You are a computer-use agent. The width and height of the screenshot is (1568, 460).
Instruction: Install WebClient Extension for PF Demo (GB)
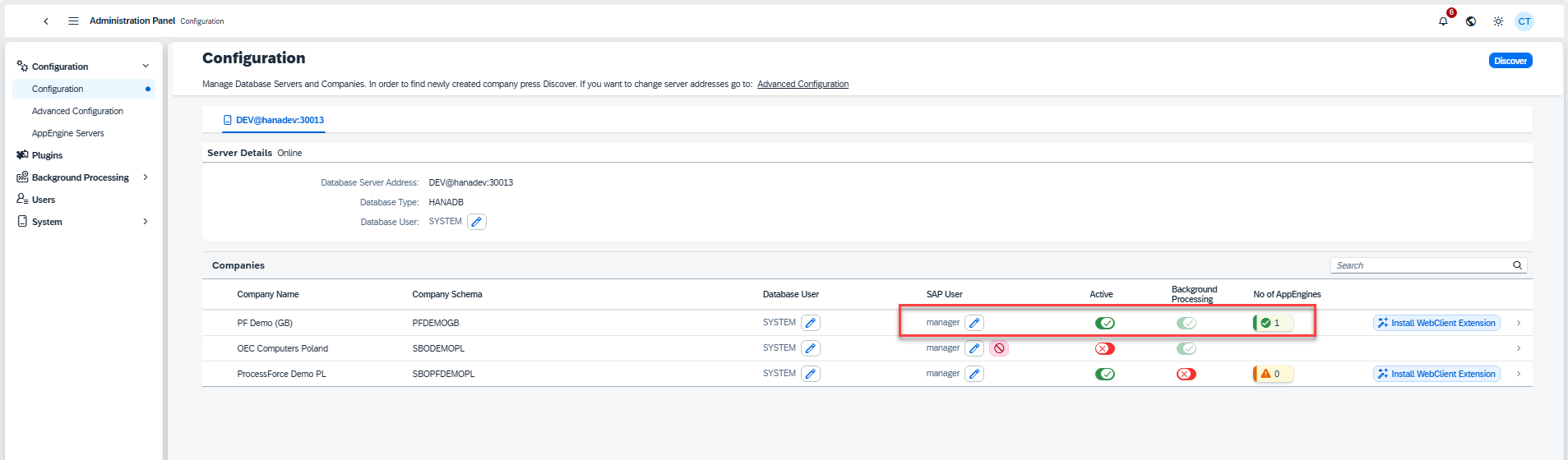[1436, 323]
